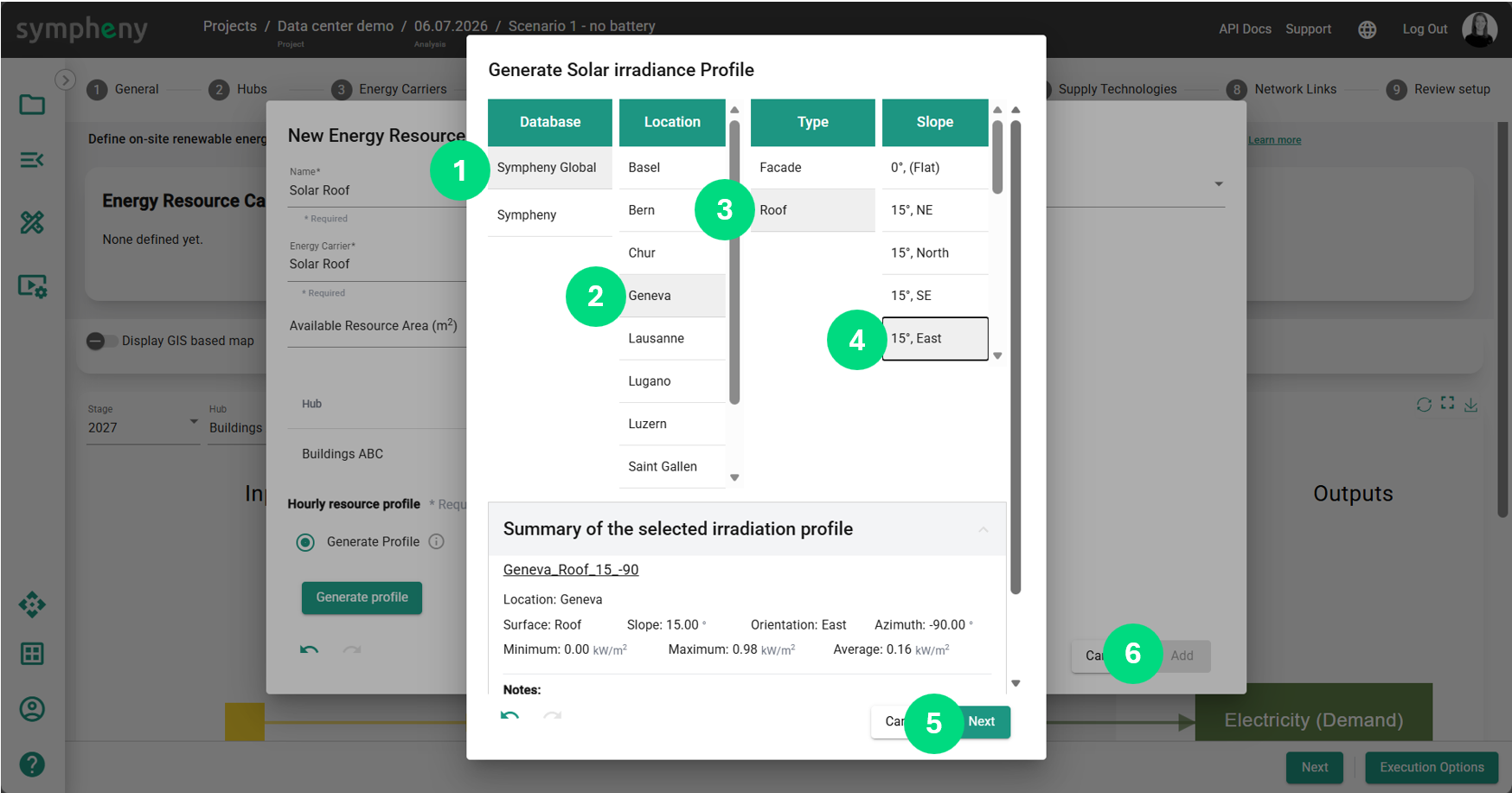Go to the Network Links step

(1282, 89)
